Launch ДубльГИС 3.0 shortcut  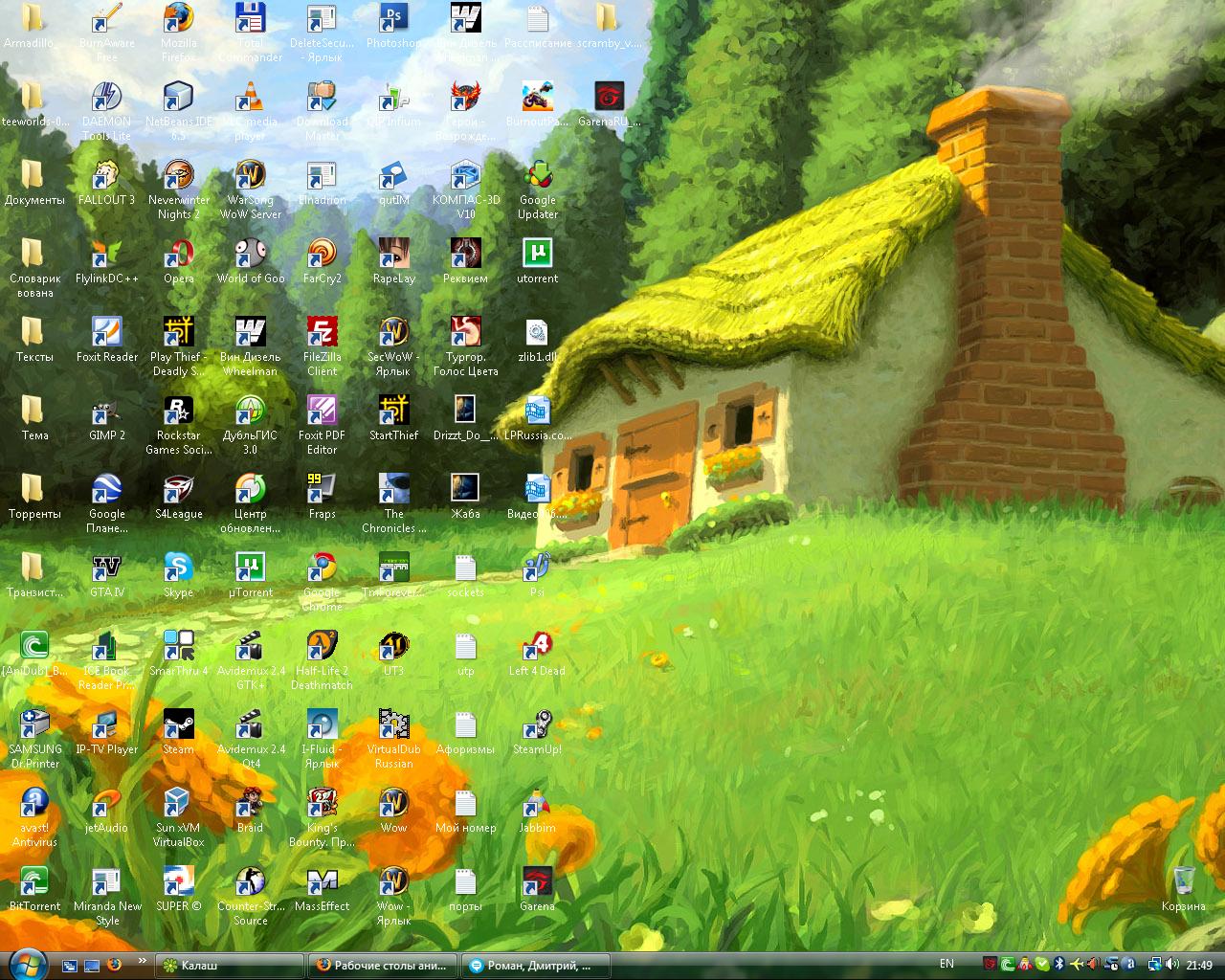tap(251, 425)
